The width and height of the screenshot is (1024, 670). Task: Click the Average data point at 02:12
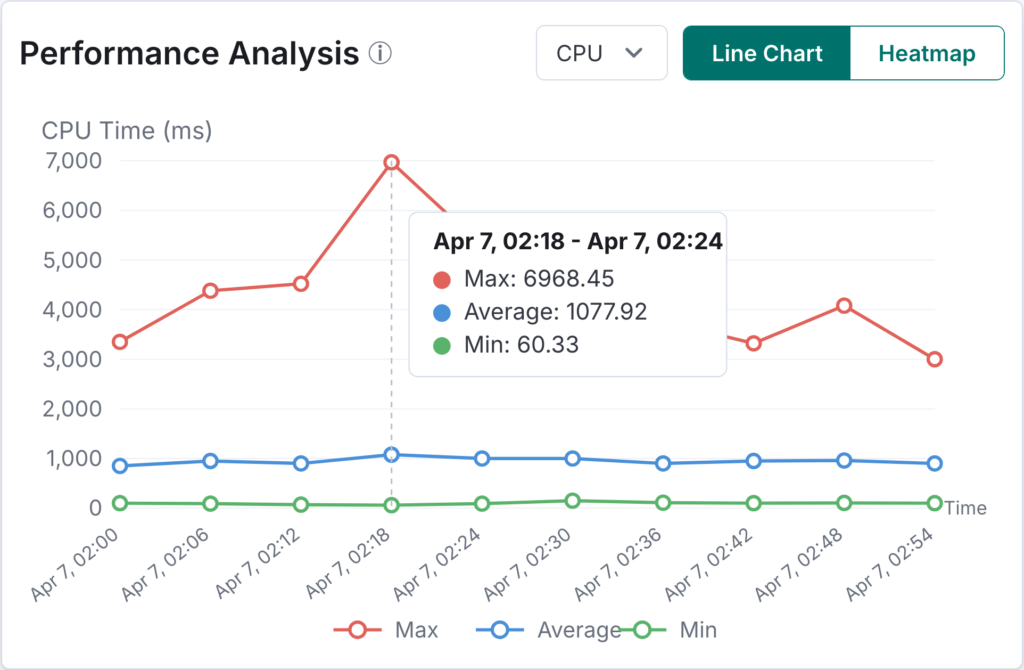(x=300, y=464)
